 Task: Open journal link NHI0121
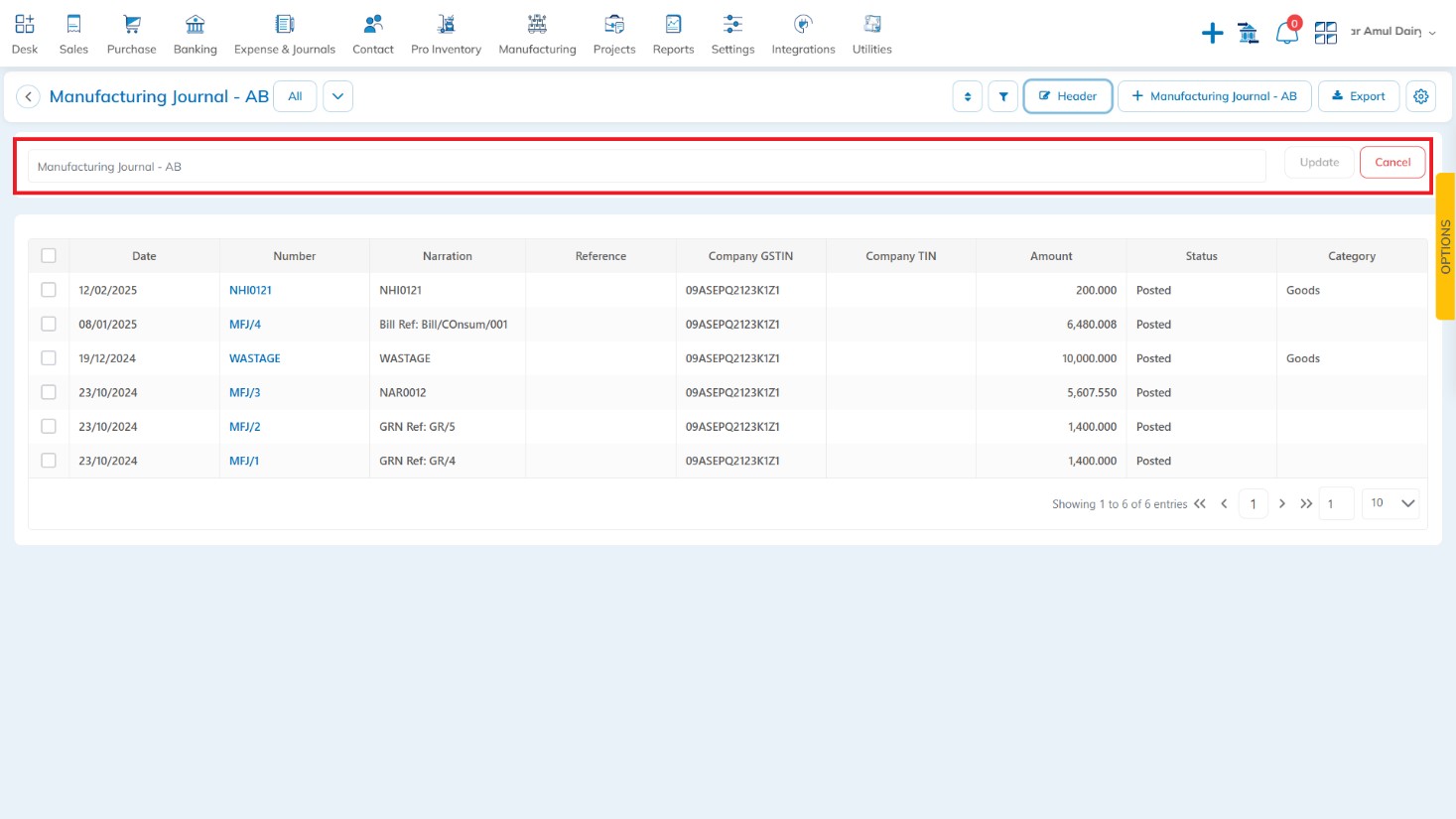click(250, 290)
